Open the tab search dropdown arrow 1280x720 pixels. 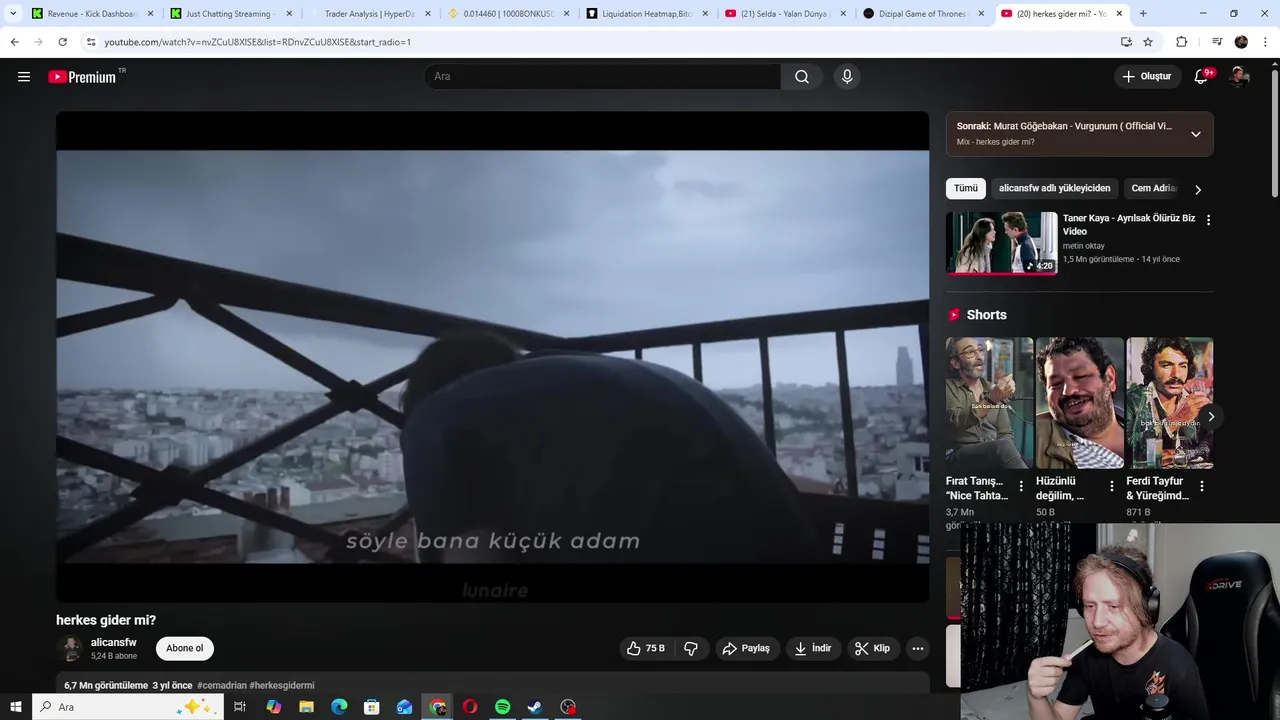[x=13, y=14]
